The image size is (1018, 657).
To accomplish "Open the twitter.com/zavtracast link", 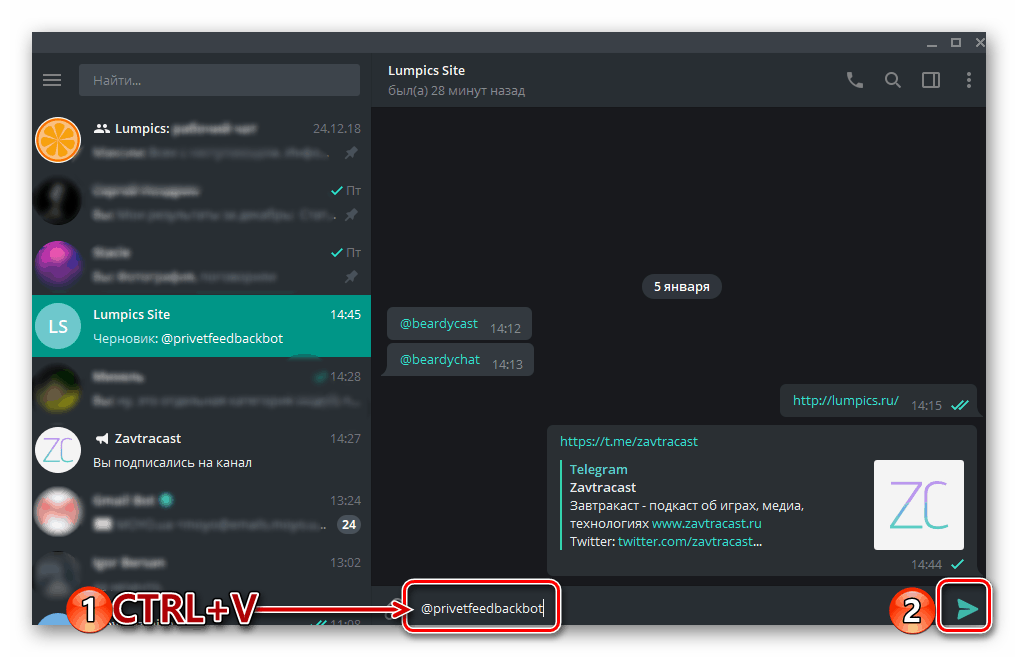I will click(x=686, y=541).
